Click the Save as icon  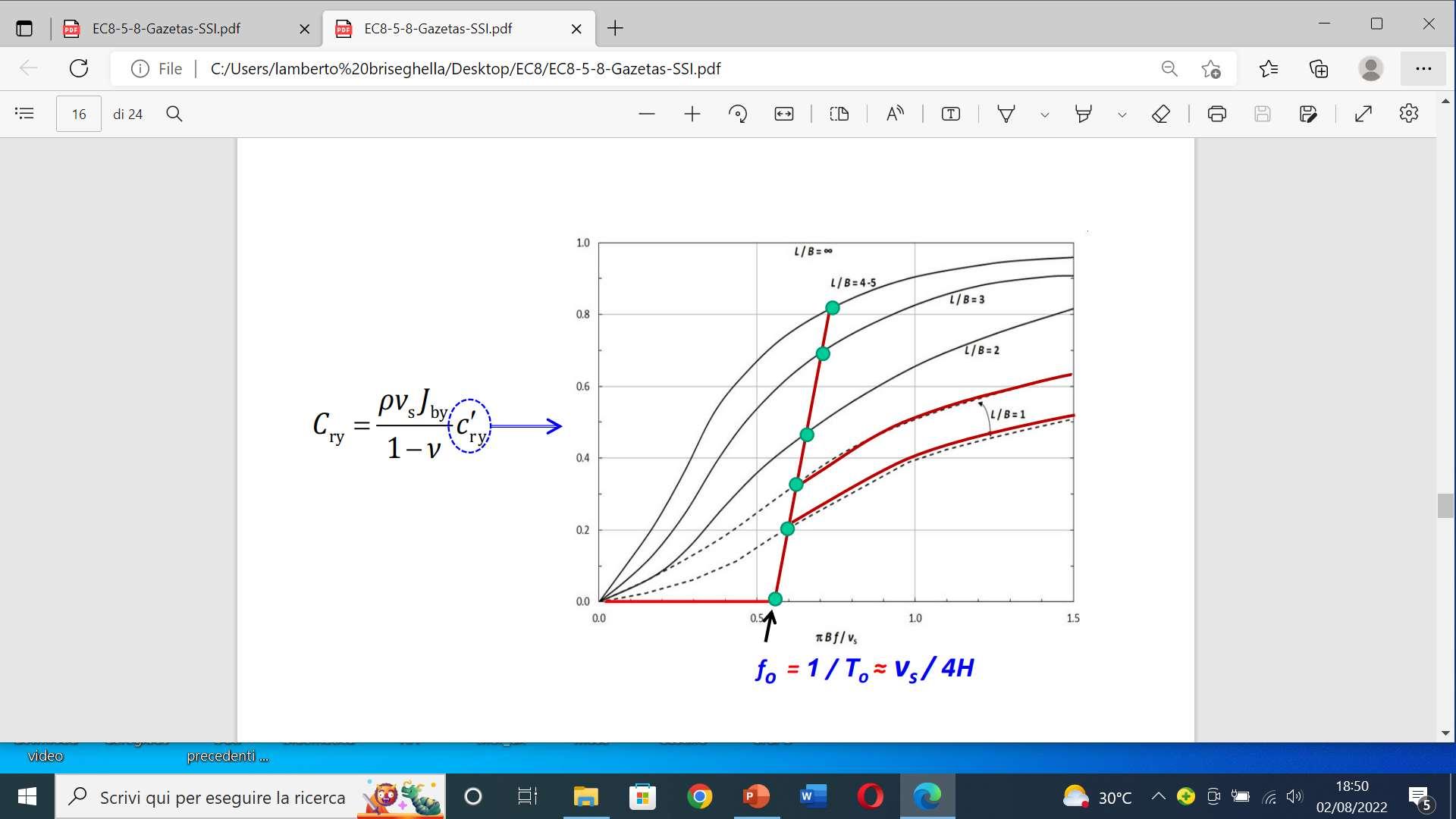pos(1308,114)
